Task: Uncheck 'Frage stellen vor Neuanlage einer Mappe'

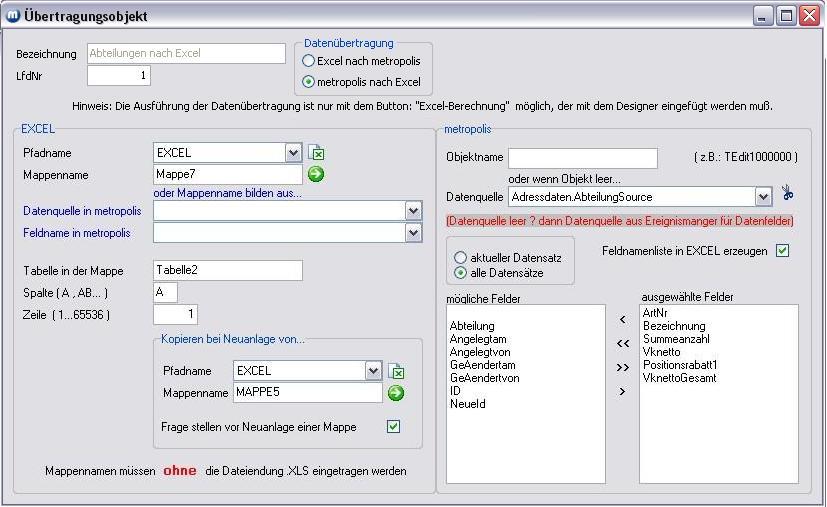Action: tap(393, 427)
